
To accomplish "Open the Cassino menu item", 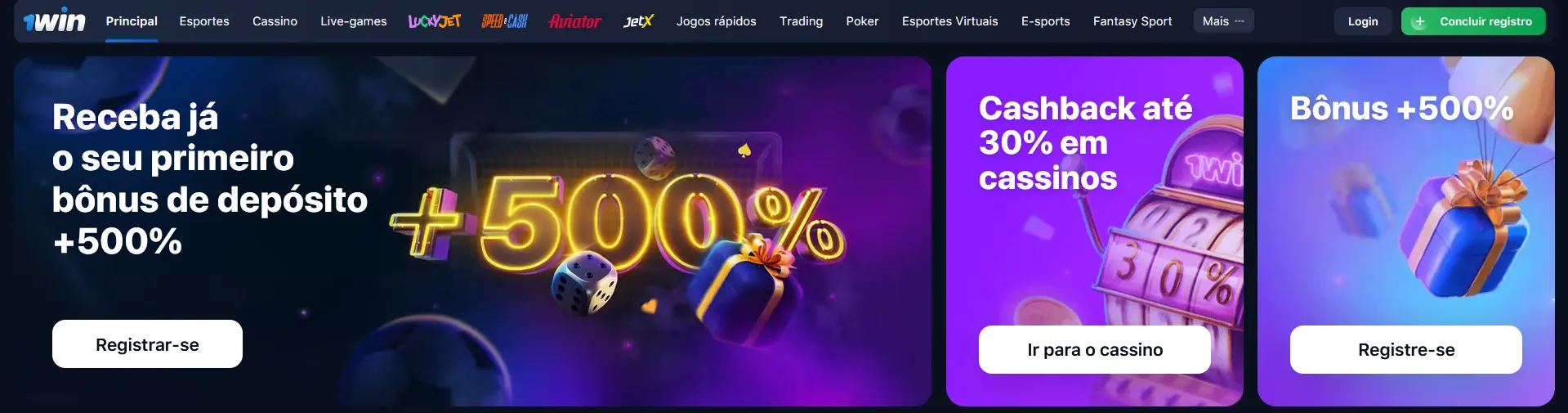I will 275,21.
